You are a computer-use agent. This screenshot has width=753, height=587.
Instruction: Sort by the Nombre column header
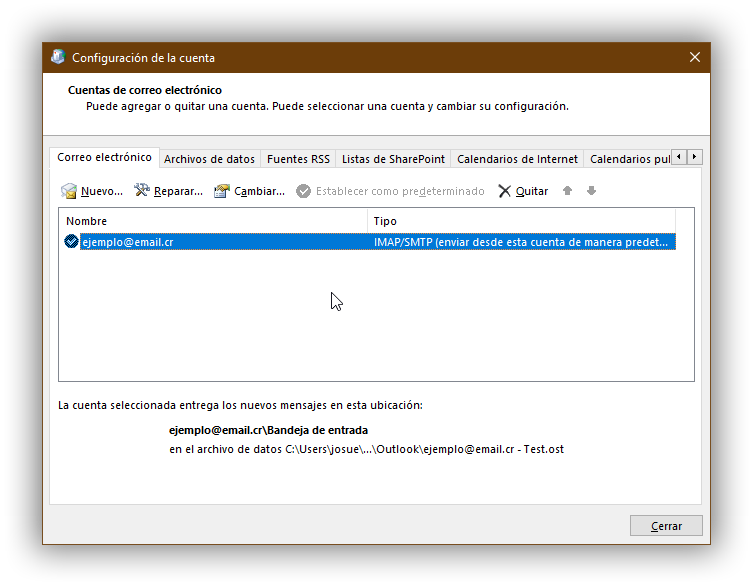214,221
